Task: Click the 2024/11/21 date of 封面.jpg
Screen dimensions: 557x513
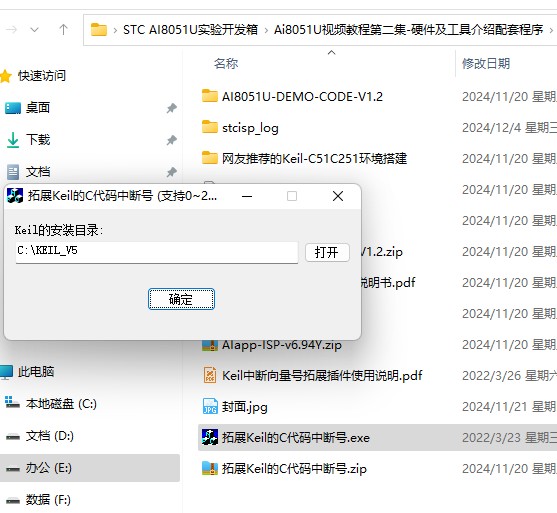Action: pyautogui.click(x=509, y=407)
